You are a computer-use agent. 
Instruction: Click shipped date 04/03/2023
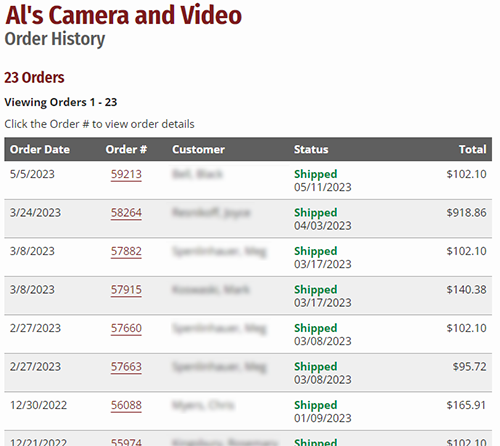(323, 226)
